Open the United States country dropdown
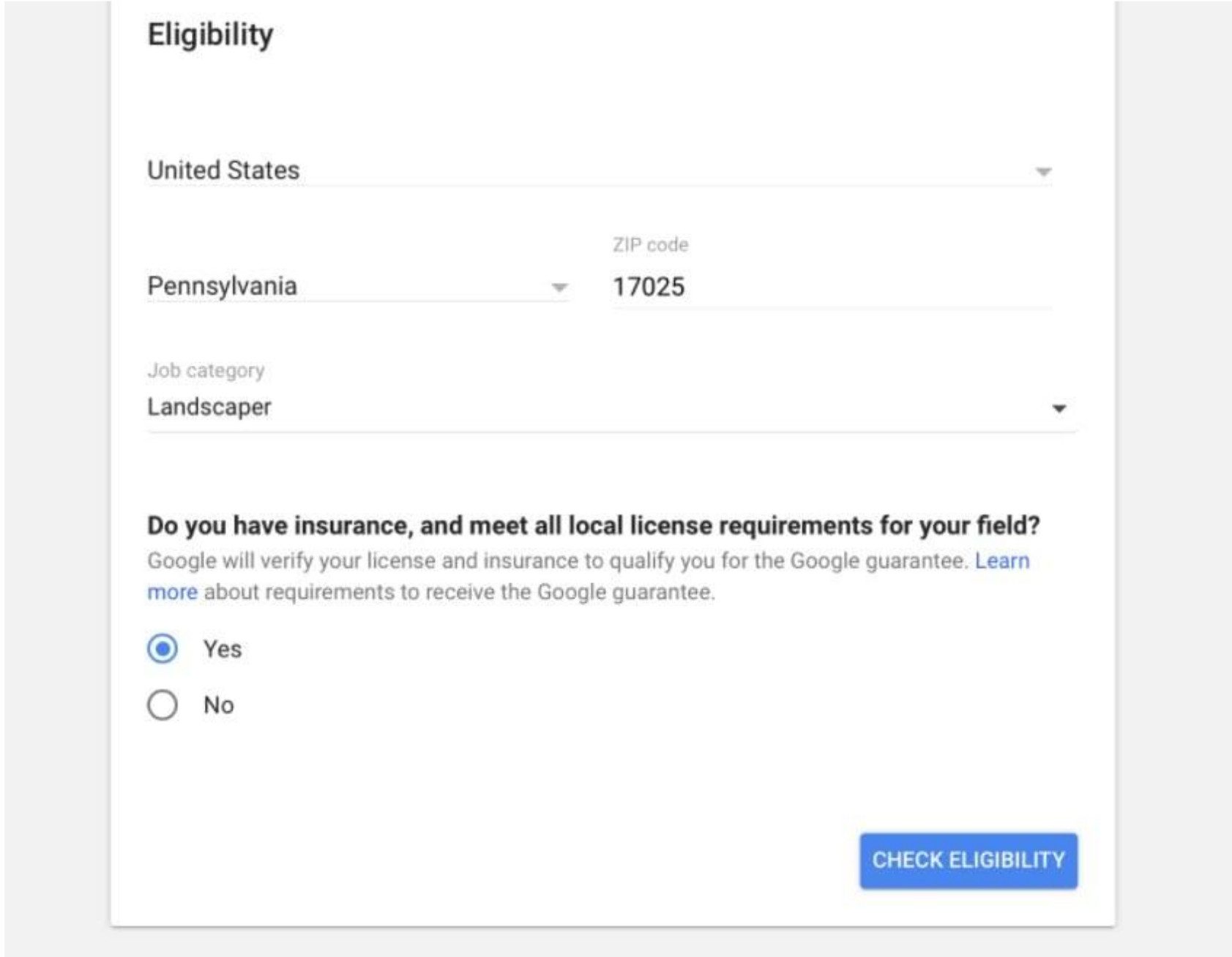 600,170
